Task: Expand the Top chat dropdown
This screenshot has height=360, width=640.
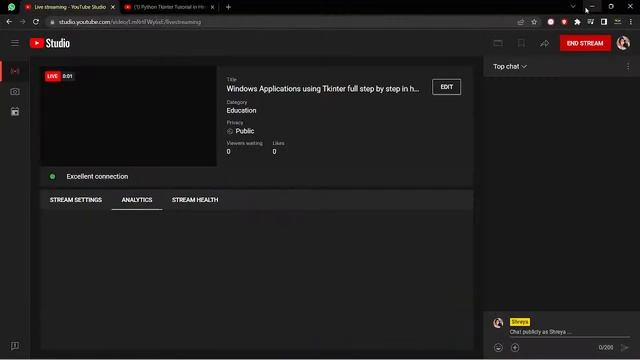Action: (x=510, y=67)
